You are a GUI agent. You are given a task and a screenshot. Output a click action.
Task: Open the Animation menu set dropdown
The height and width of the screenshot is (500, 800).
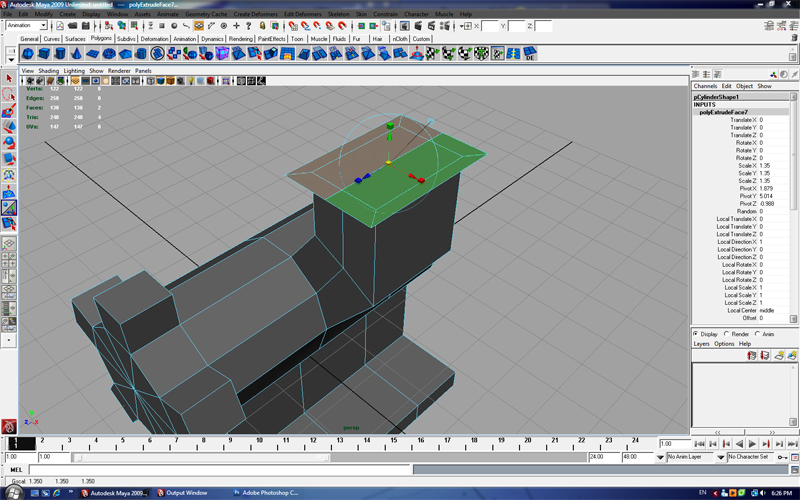click(27, 25)
